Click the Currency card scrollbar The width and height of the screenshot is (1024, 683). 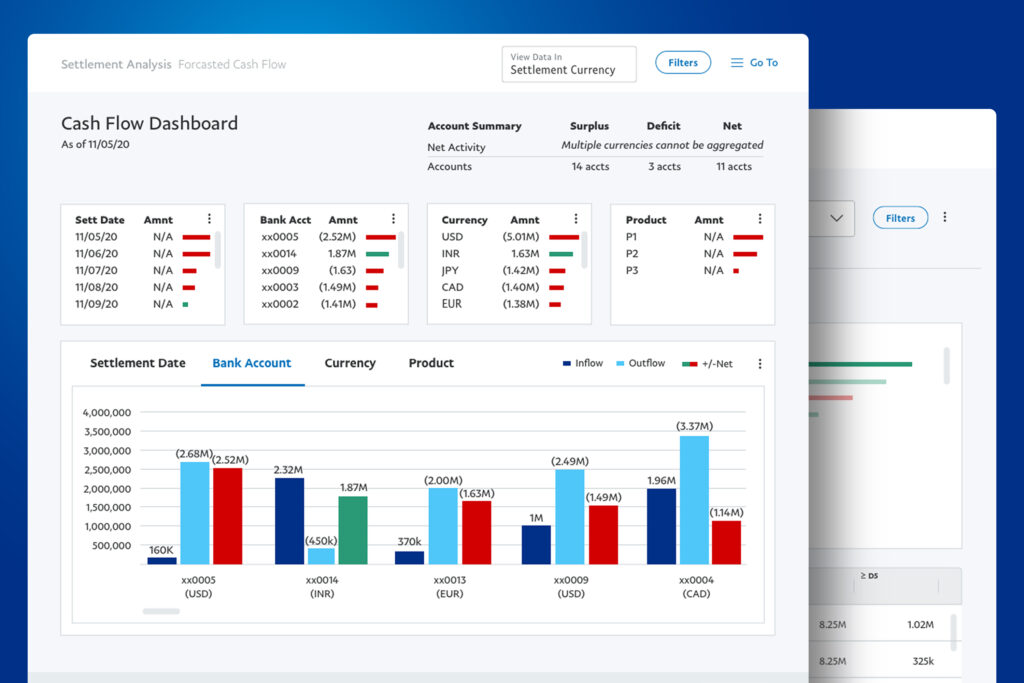point(584,249)
